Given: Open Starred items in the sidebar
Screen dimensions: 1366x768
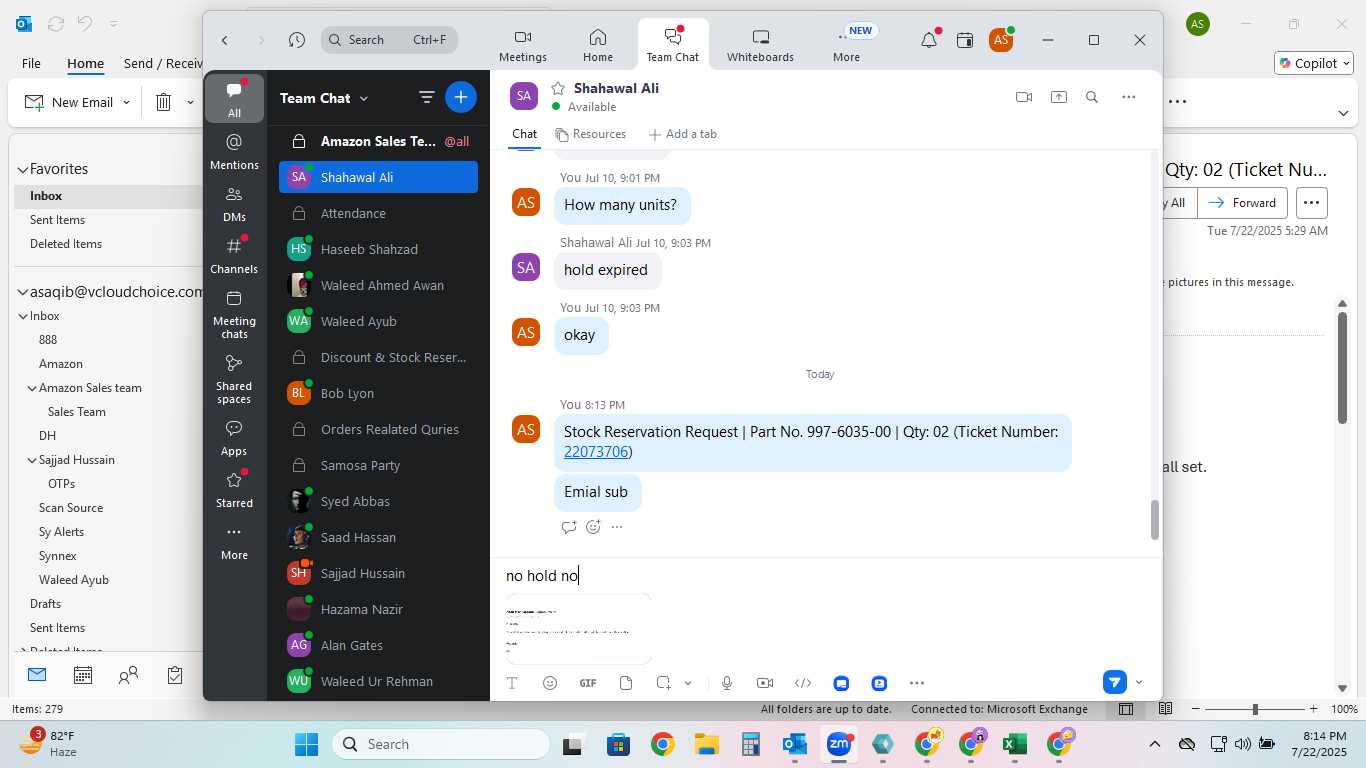Looking at the screenshot, I should (234, 489).
